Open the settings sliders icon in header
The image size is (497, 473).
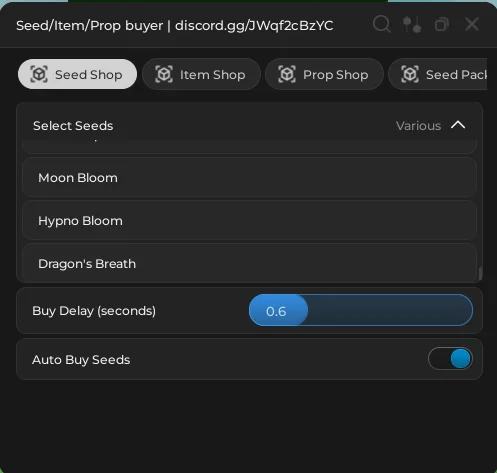point(412,25)
